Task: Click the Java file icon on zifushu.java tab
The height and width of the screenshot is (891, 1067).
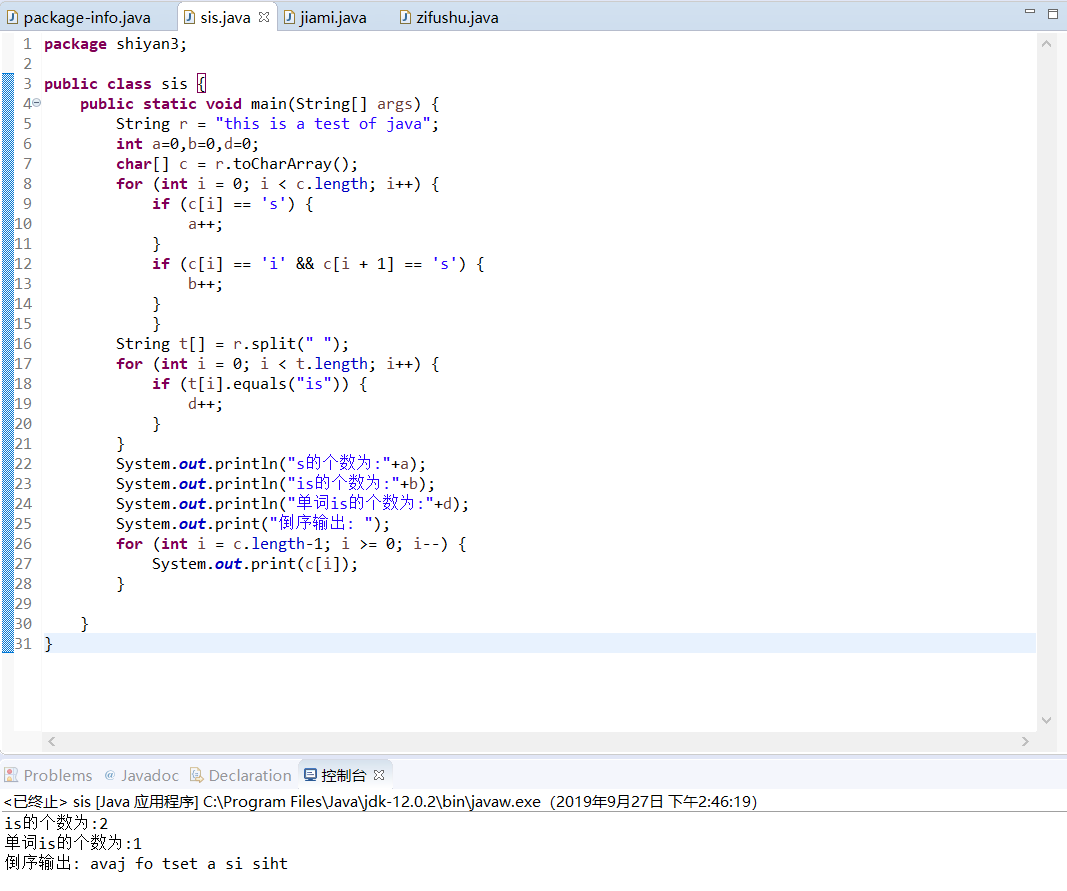Action: coord(406,18)
